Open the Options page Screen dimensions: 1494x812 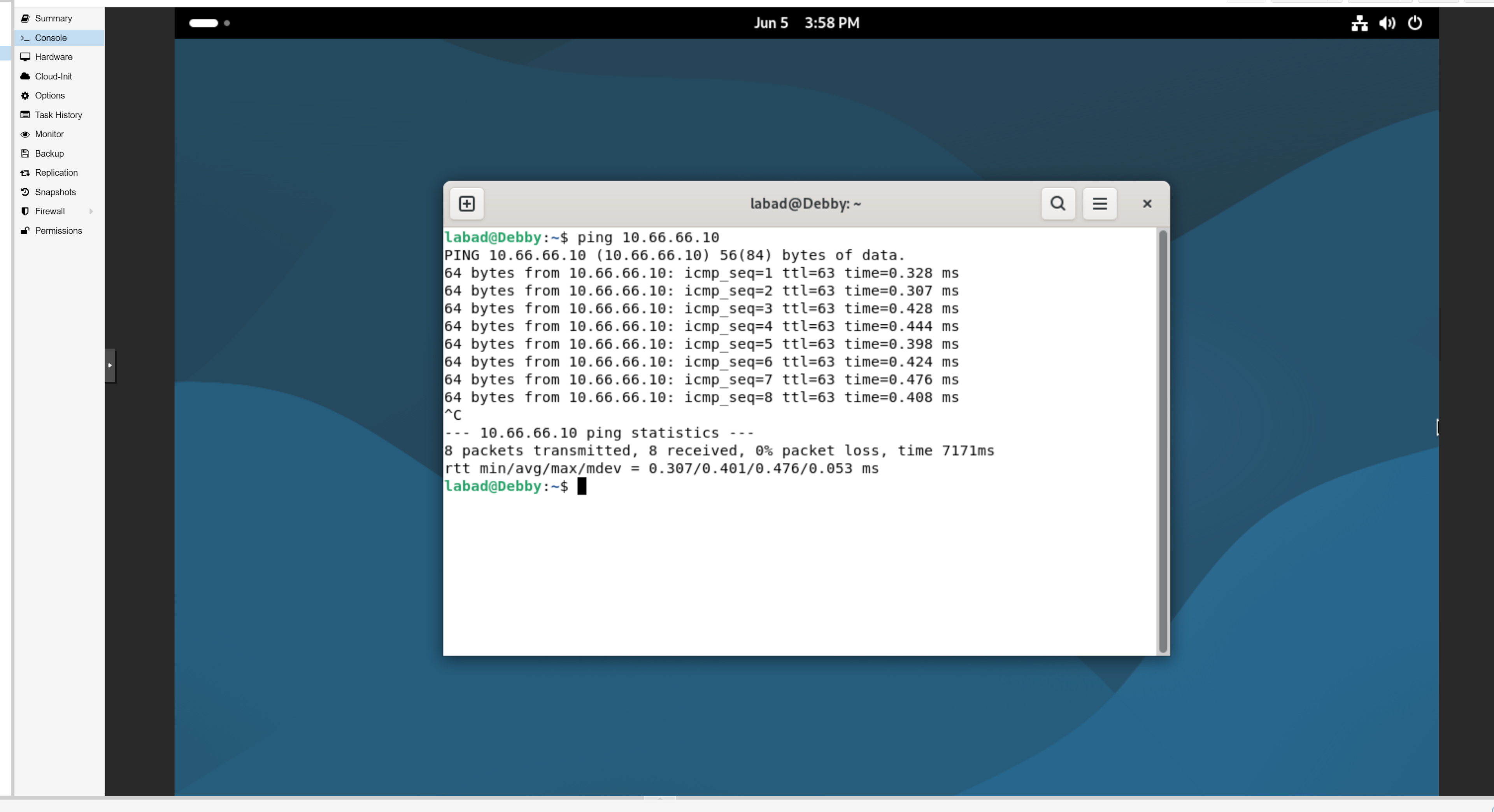(x=59, y=96)
